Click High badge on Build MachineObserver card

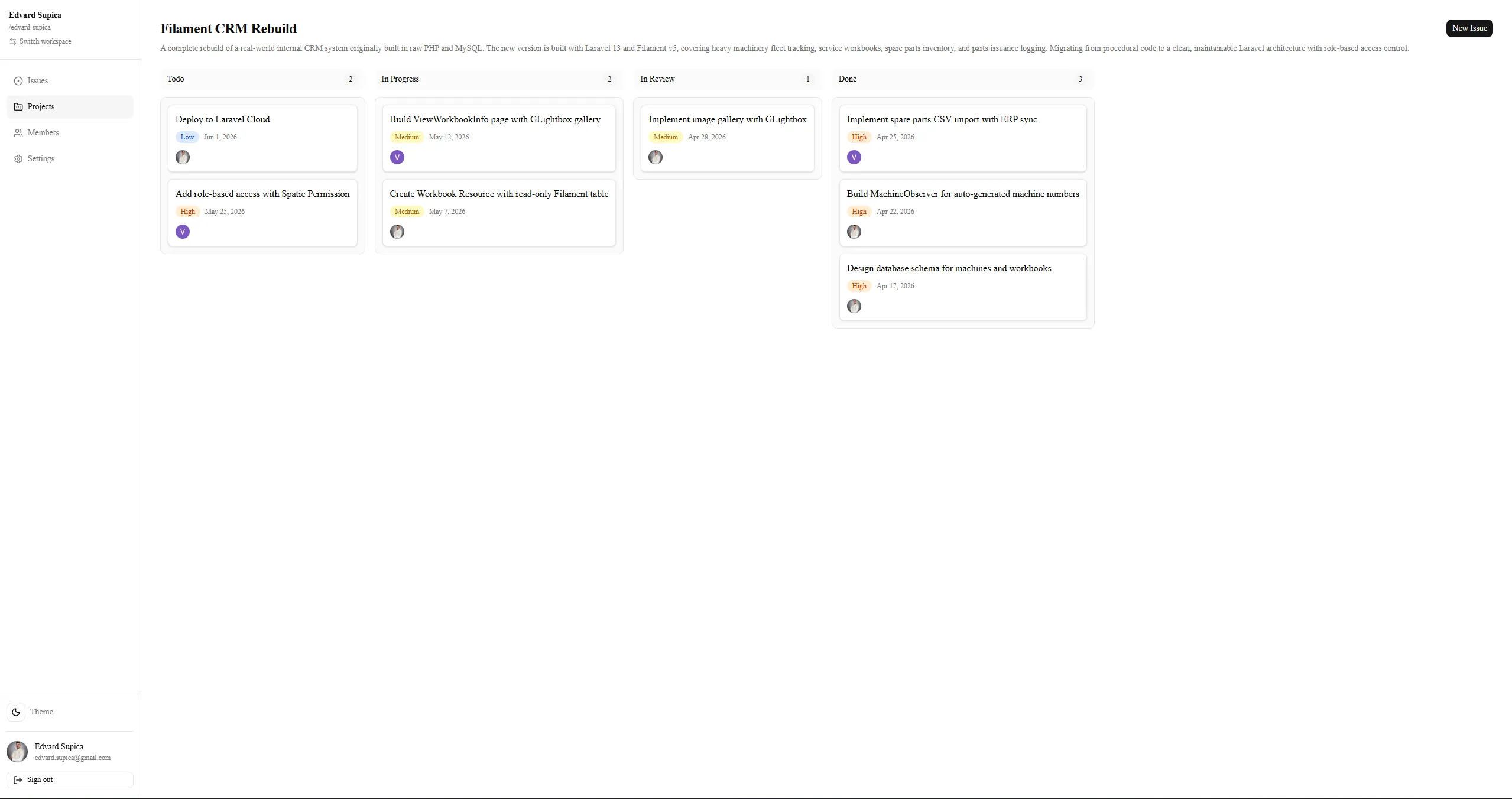point(859,212)
